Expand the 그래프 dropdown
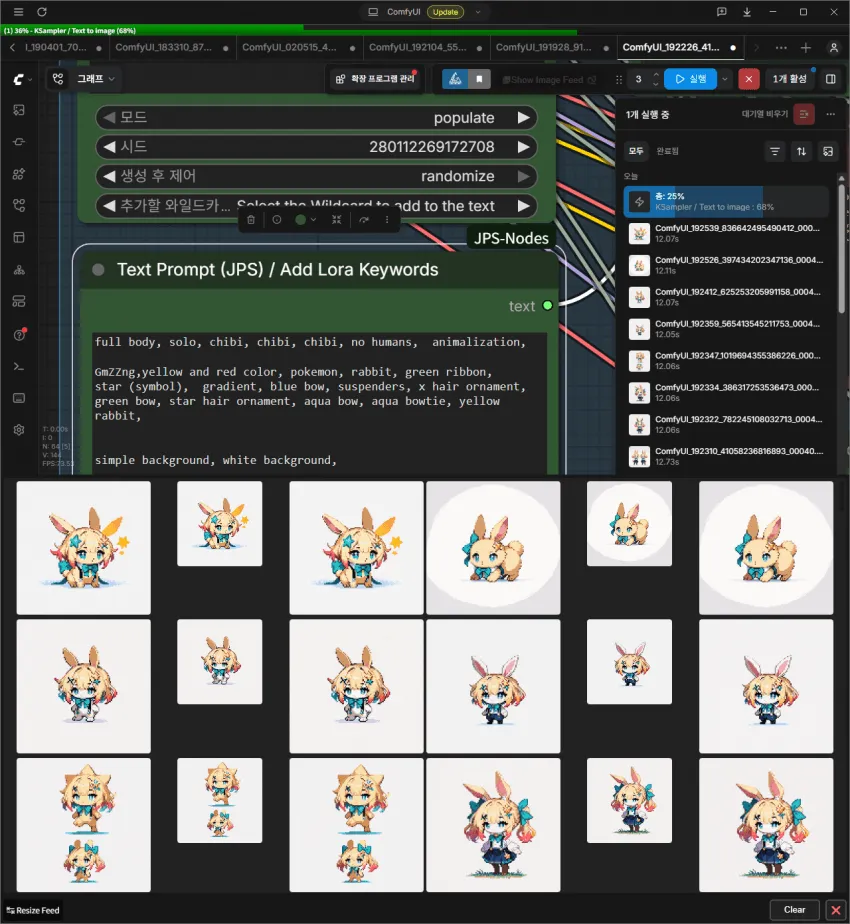The width and height of the screenshot is (850, 924). tap(95, 79)
